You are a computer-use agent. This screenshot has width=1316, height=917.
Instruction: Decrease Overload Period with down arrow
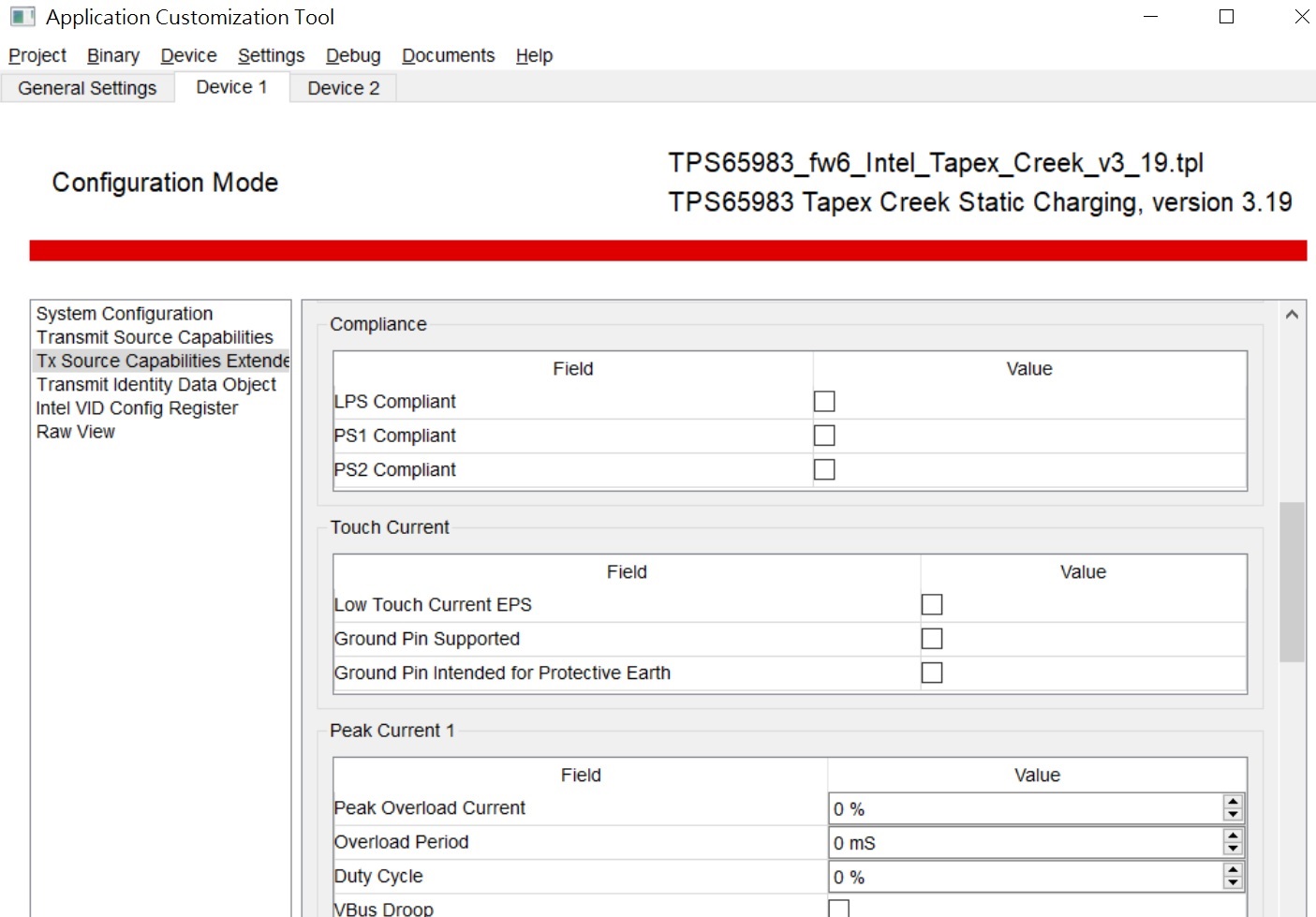[x=1234, y=850]
